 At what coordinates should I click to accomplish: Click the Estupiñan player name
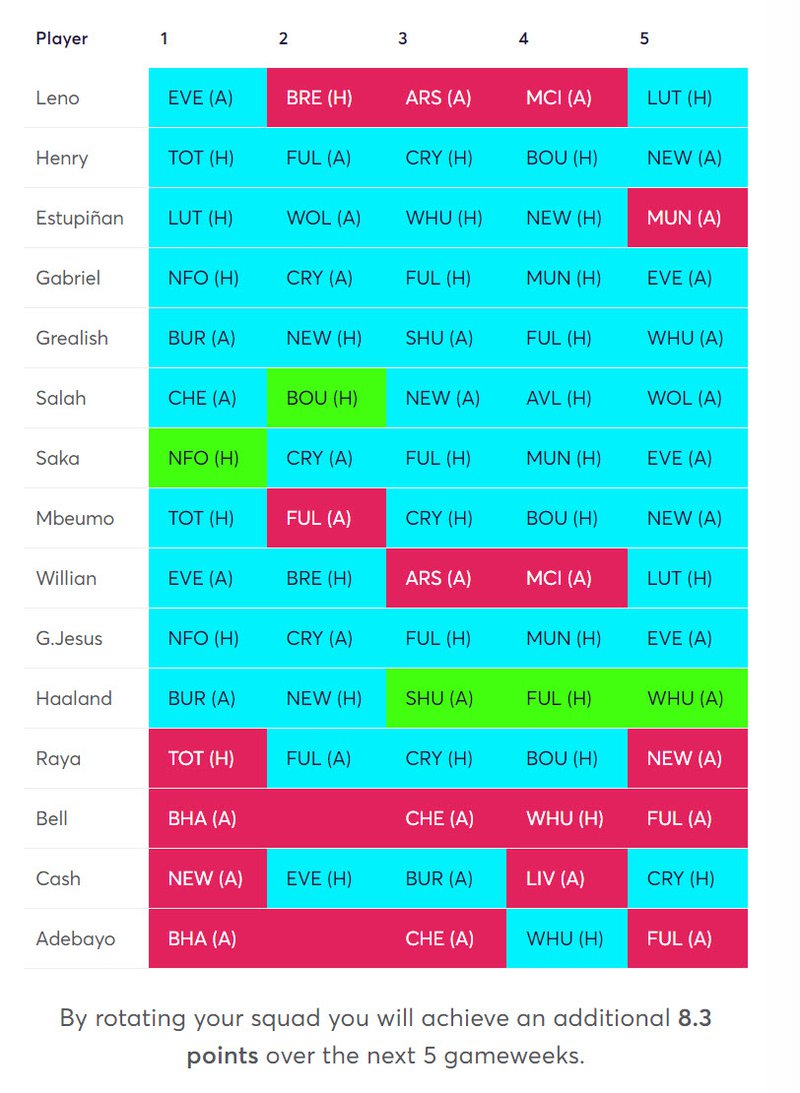(x=79, y=217)
